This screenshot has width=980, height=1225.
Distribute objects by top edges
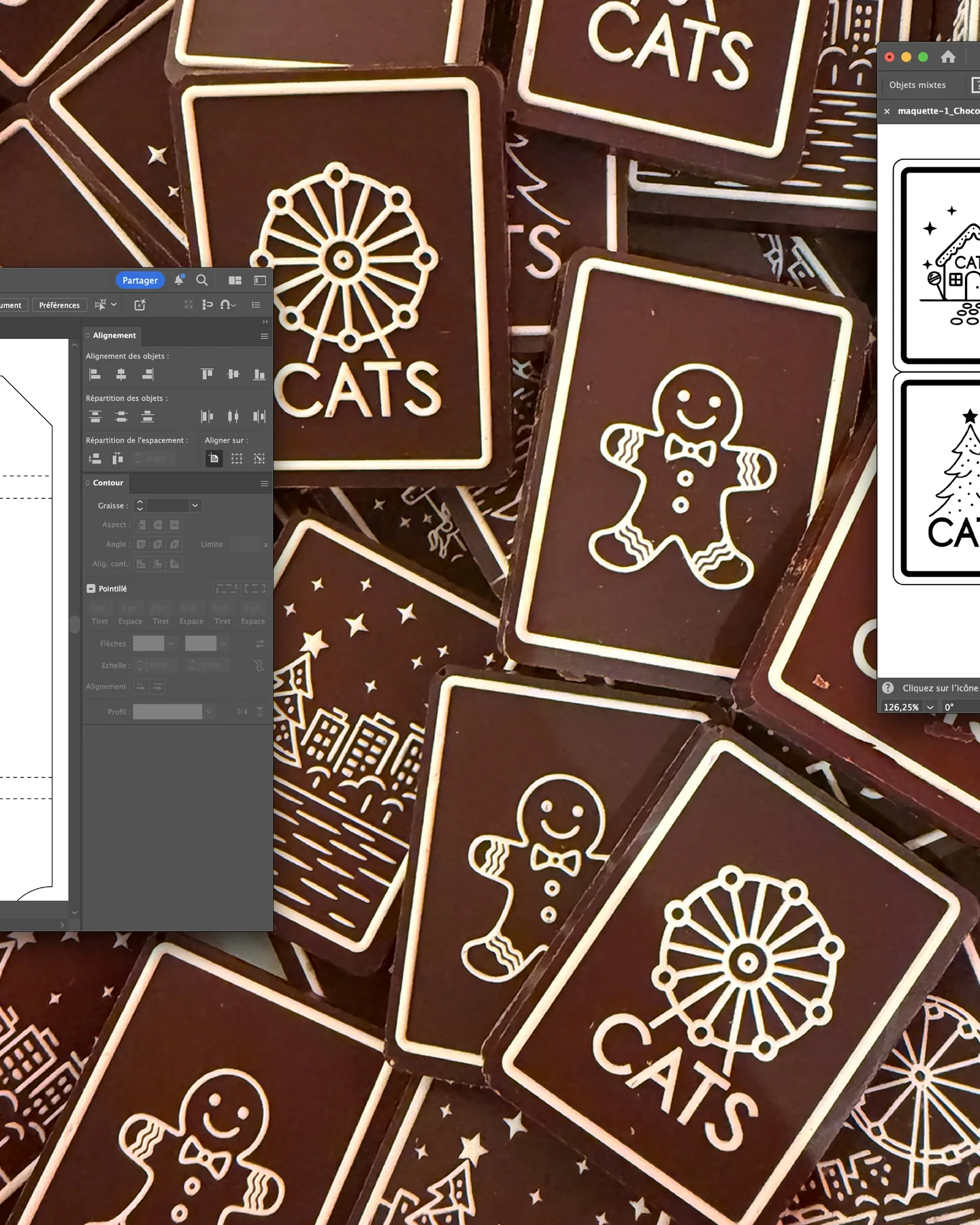coord(95,416)
